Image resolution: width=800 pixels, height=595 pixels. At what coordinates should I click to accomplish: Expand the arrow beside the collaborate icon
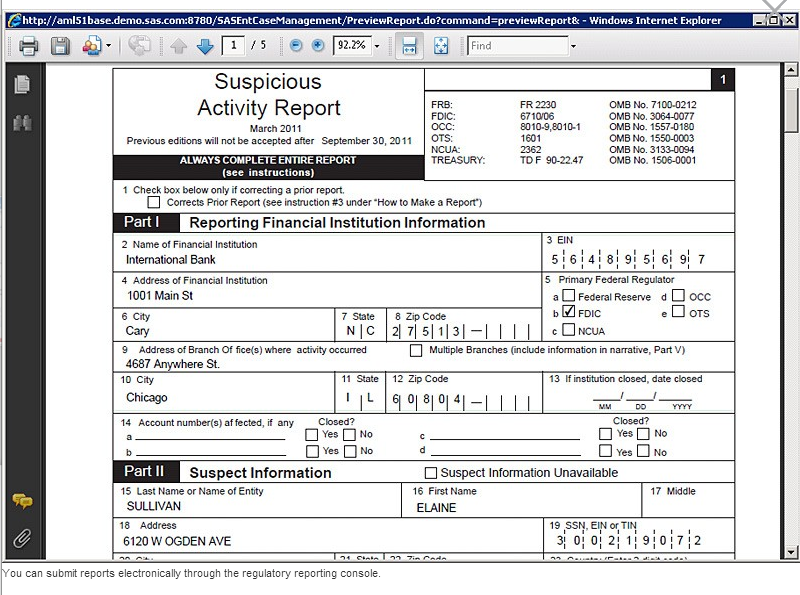point(108,46)
